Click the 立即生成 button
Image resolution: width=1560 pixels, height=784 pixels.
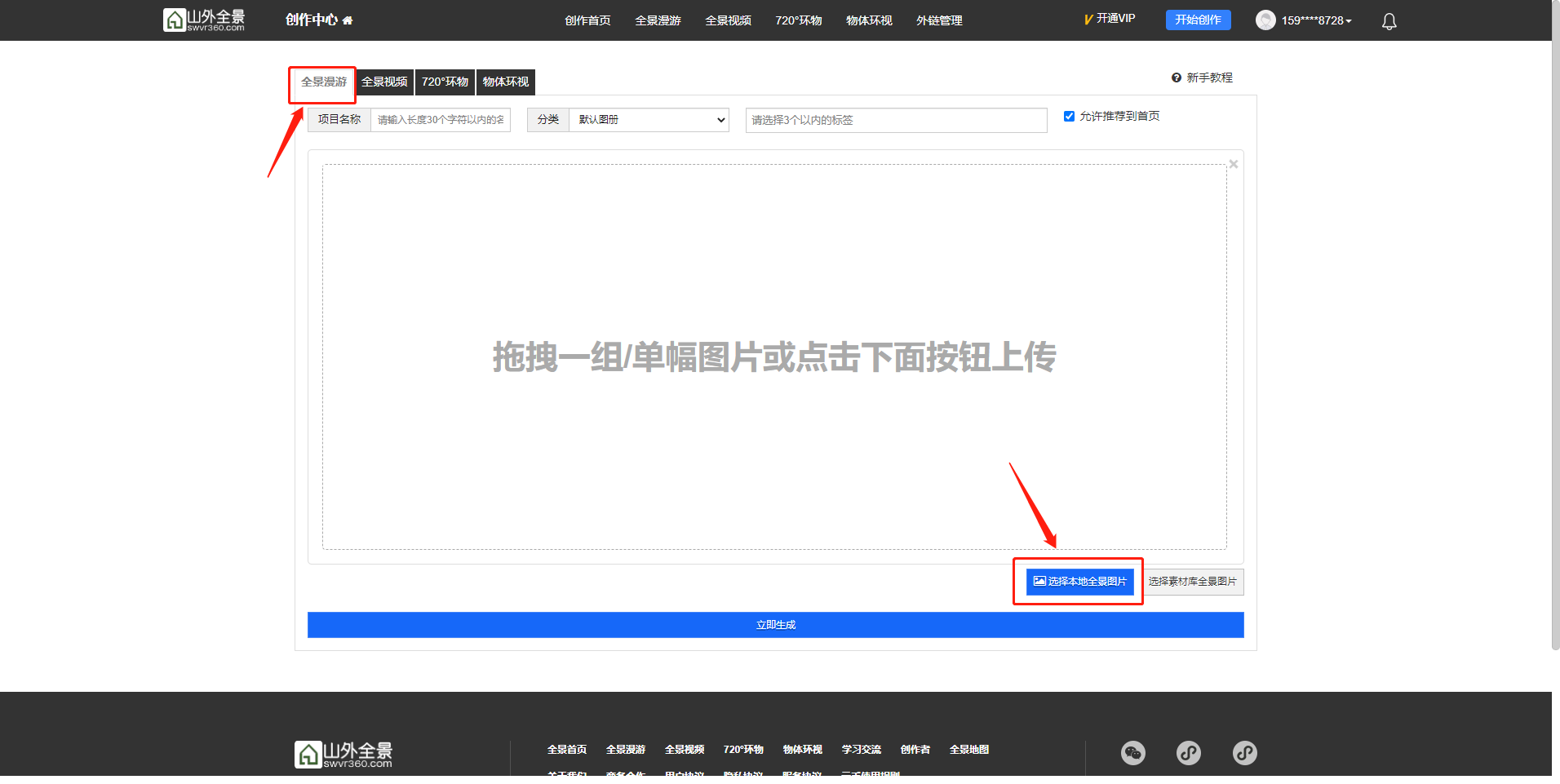[775, 625]
